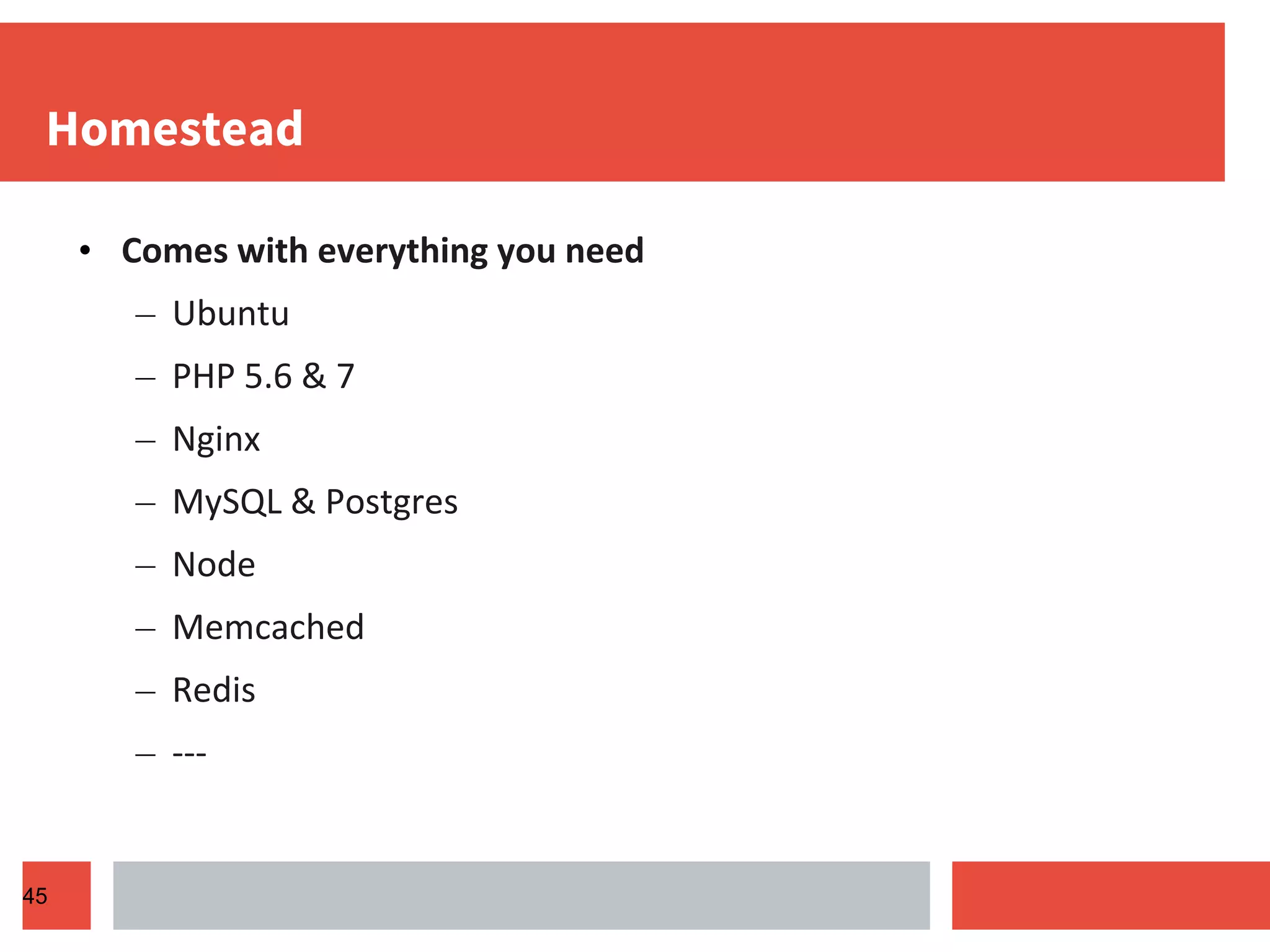This screenshot has width=1270, height=952.
Task: Click the dash before Node
Action: point(145,567)
